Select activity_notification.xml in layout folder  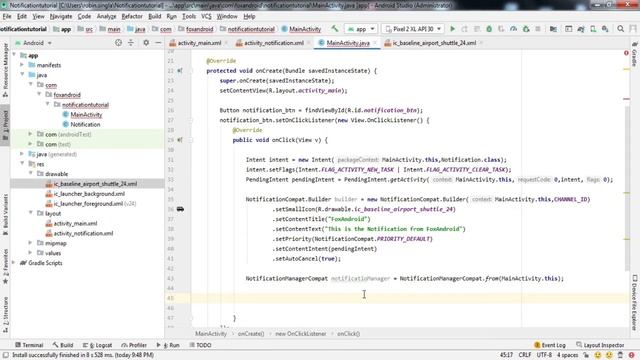[83, 233]
